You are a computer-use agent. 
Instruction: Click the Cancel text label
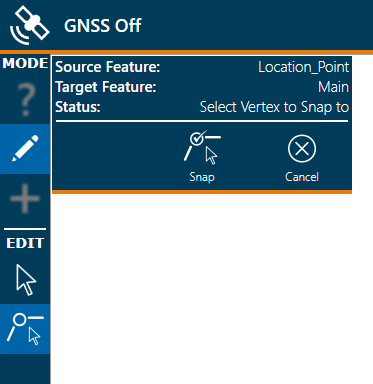click(302, 177)
